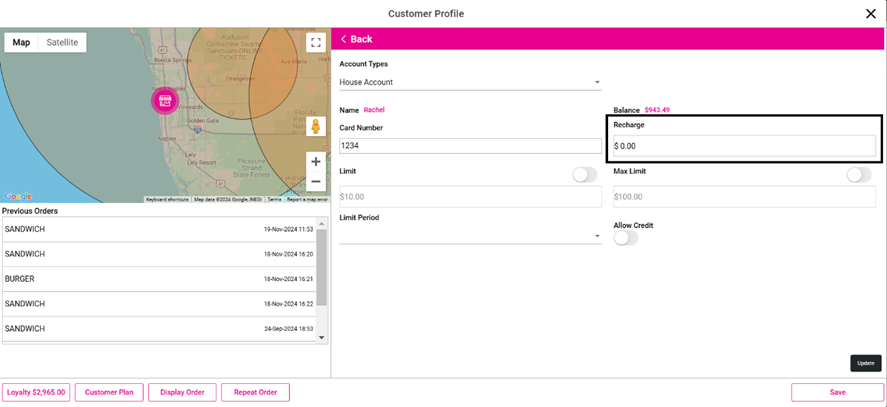Toggle fullscreen view on the map
887x407 pixels.
[x=316, y=42]
